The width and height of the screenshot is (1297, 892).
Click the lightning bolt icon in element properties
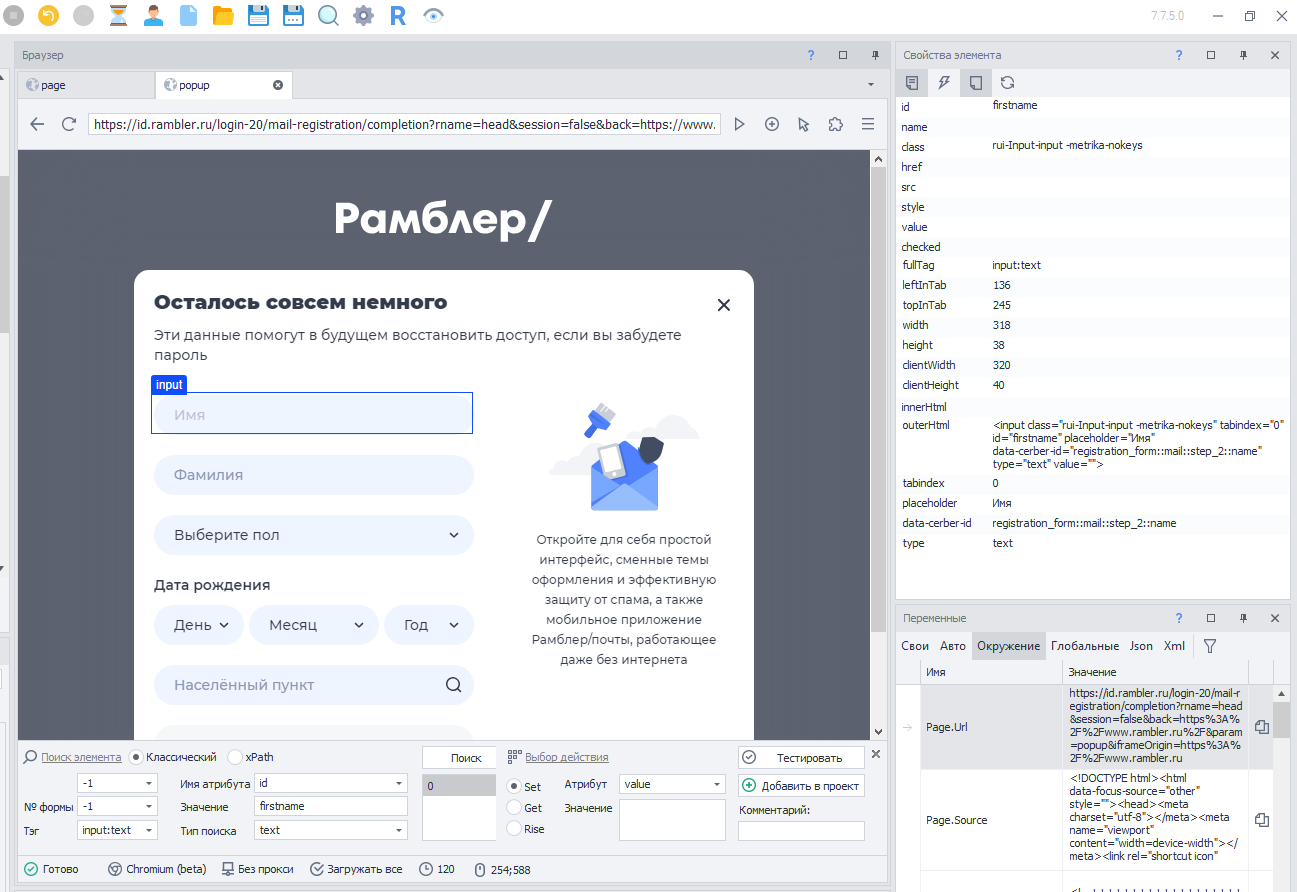[944, 83]
